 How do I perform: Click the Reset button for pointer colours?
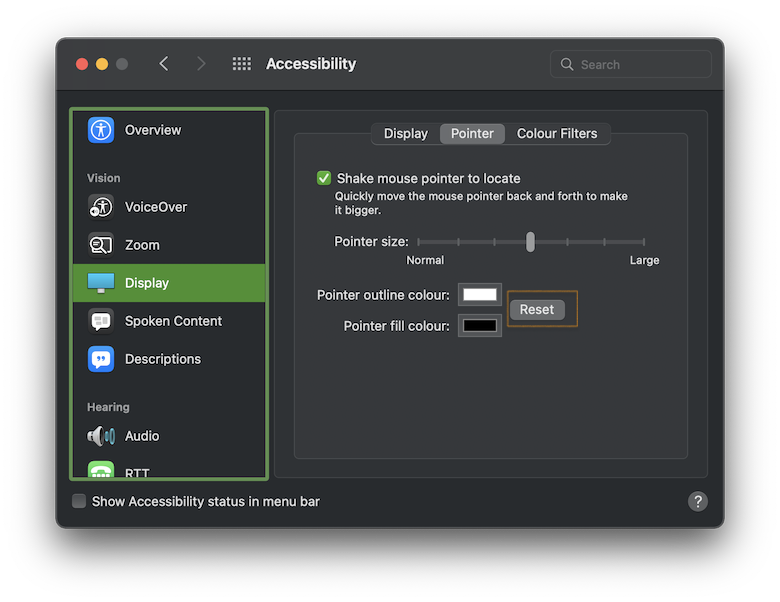coord(537,309)
